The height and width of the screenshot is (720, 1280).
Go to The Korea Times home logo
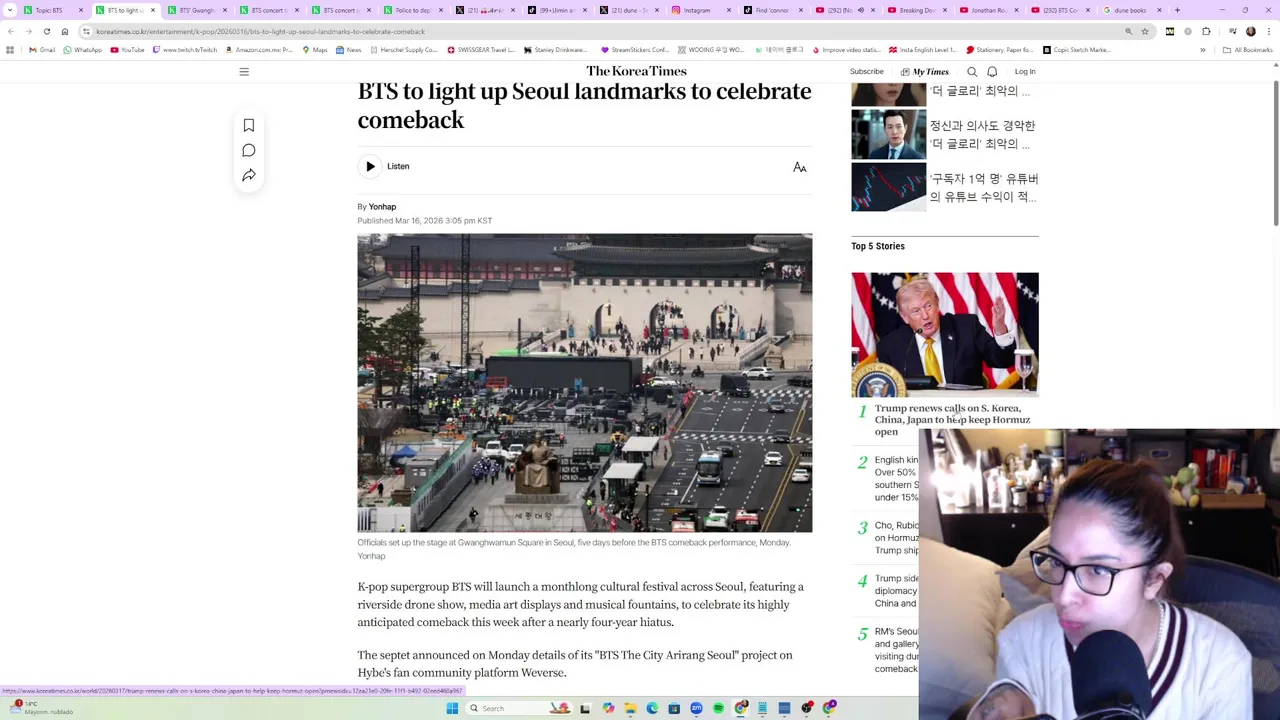tap(636, 71)
